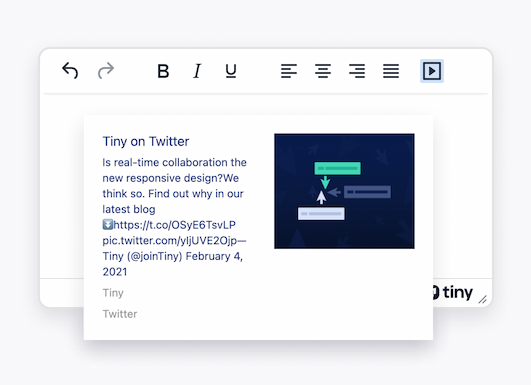Open the Insert media button
Screen dimensions: 531x385
coord(432,71)
